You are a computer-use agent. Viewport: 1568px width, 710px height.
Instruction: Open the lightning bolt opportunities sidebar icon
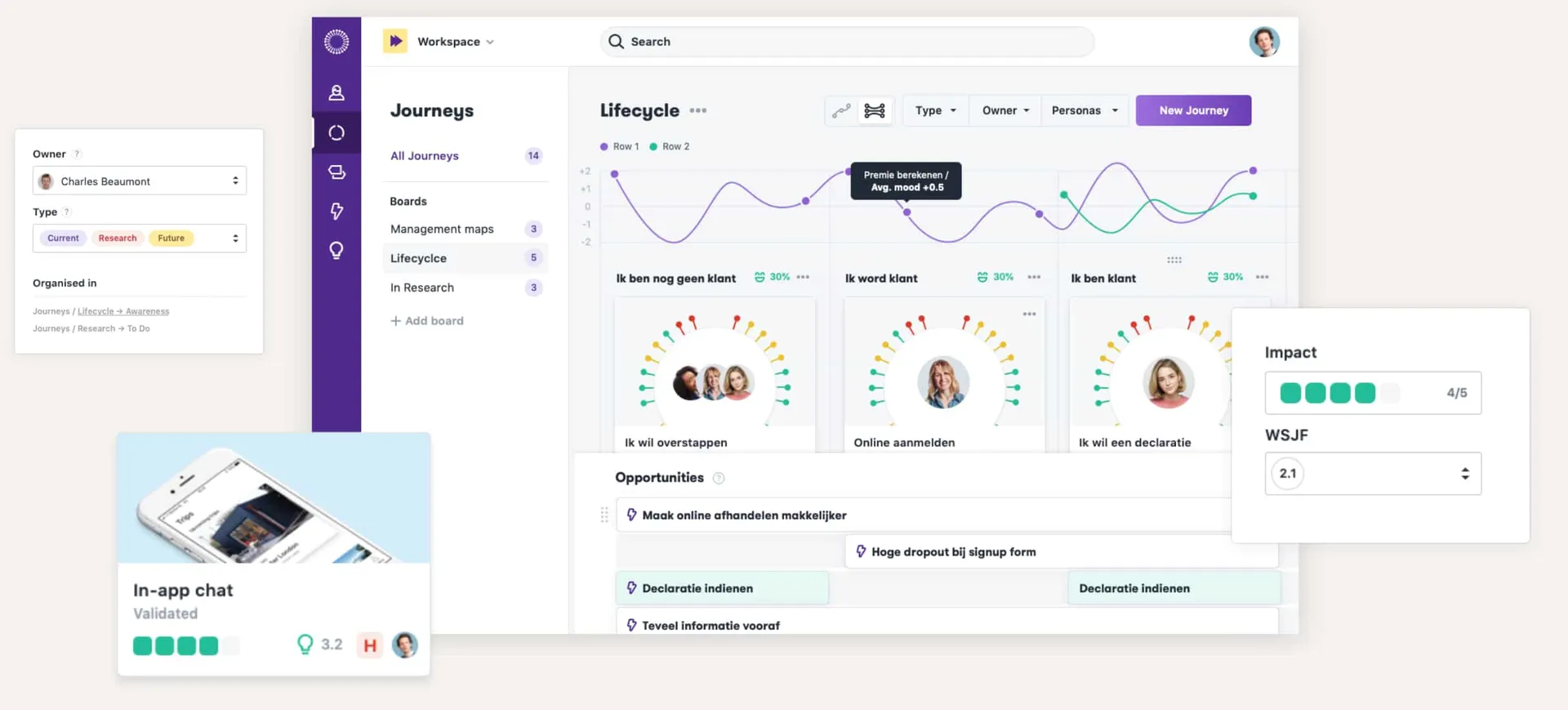(336, 211)
